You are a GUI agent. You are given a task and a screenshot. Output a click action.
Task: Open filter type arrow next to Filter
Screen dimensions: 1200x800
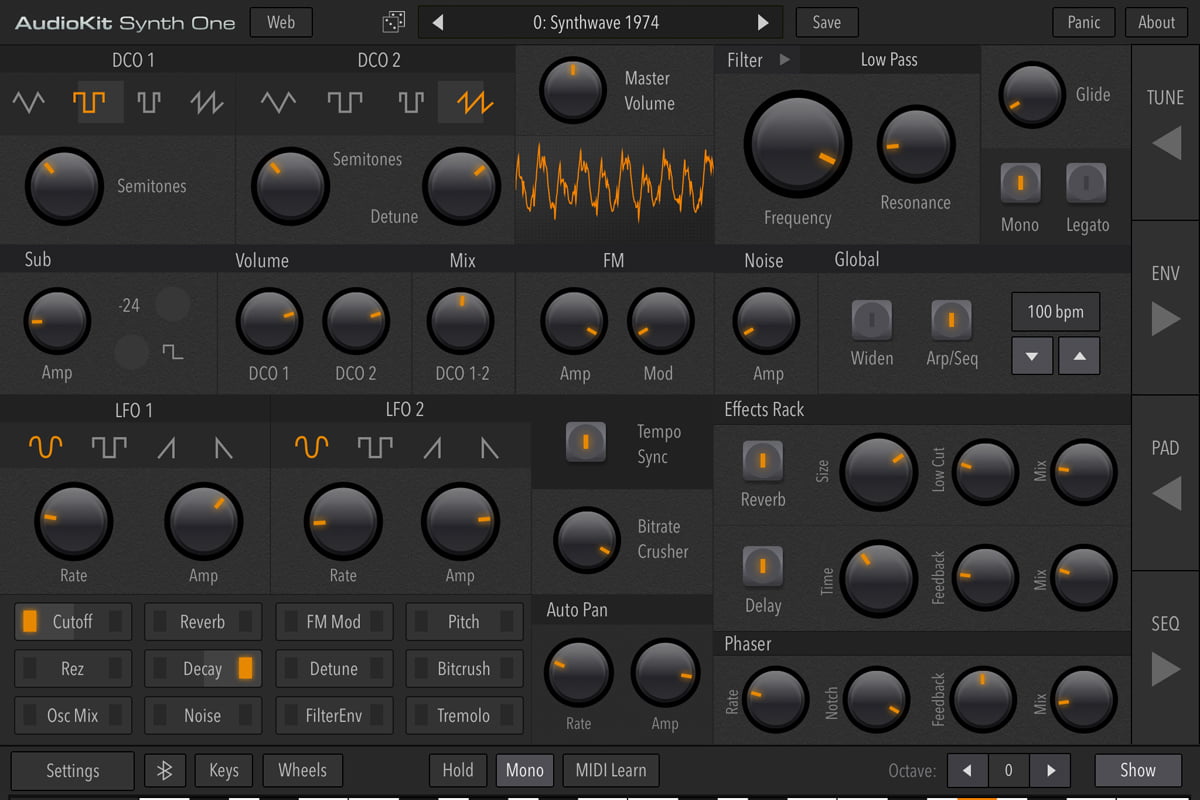[785, 60]
